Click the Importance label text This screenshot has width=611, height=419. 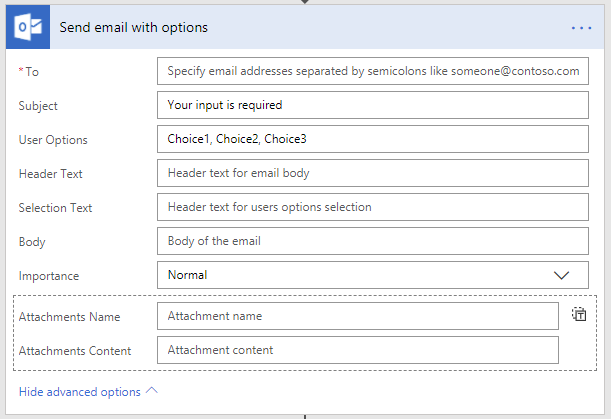(48, 276)
